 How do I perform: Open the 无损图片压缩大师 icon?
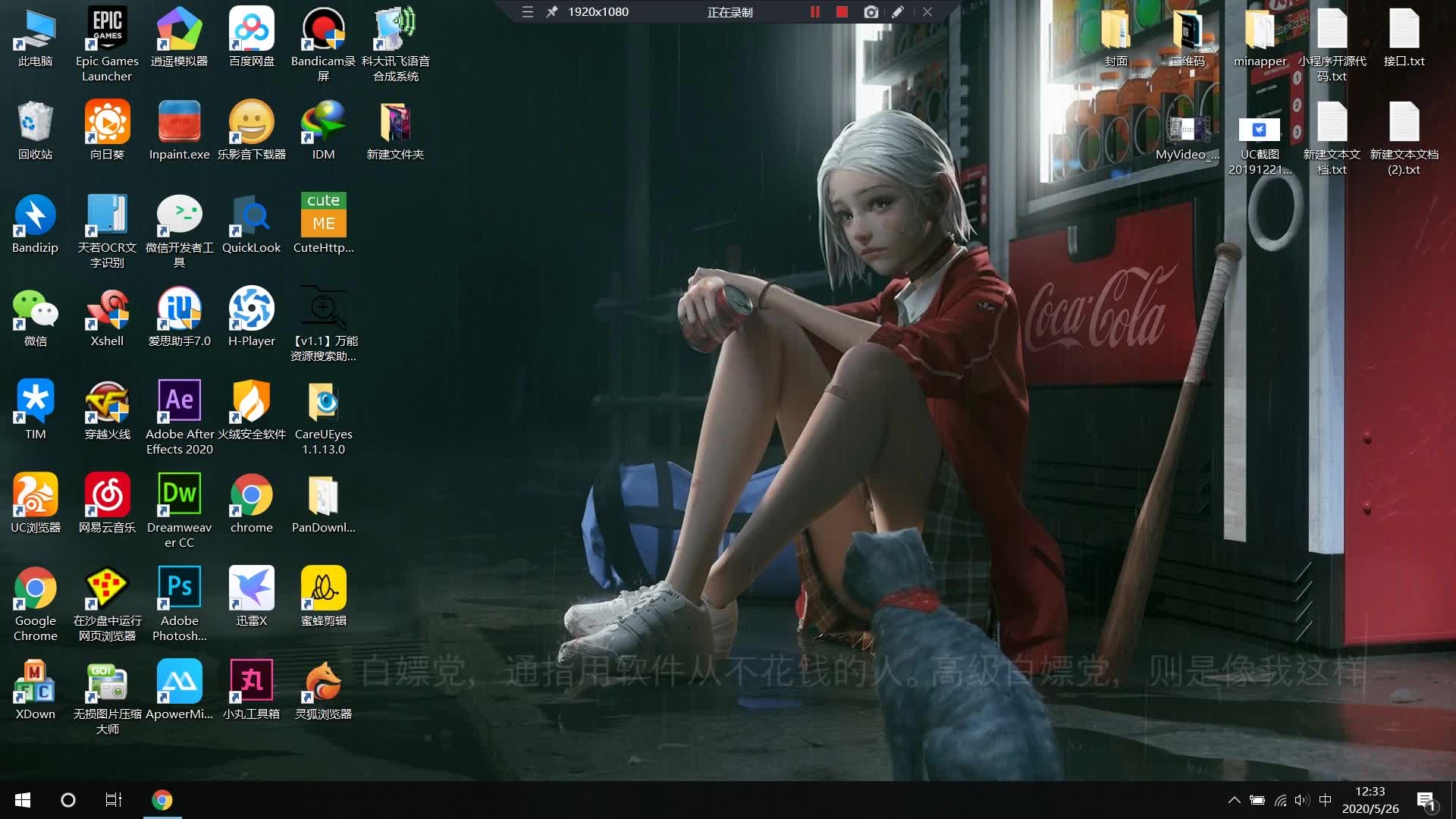pyautogui.click(x=107, y=697)
